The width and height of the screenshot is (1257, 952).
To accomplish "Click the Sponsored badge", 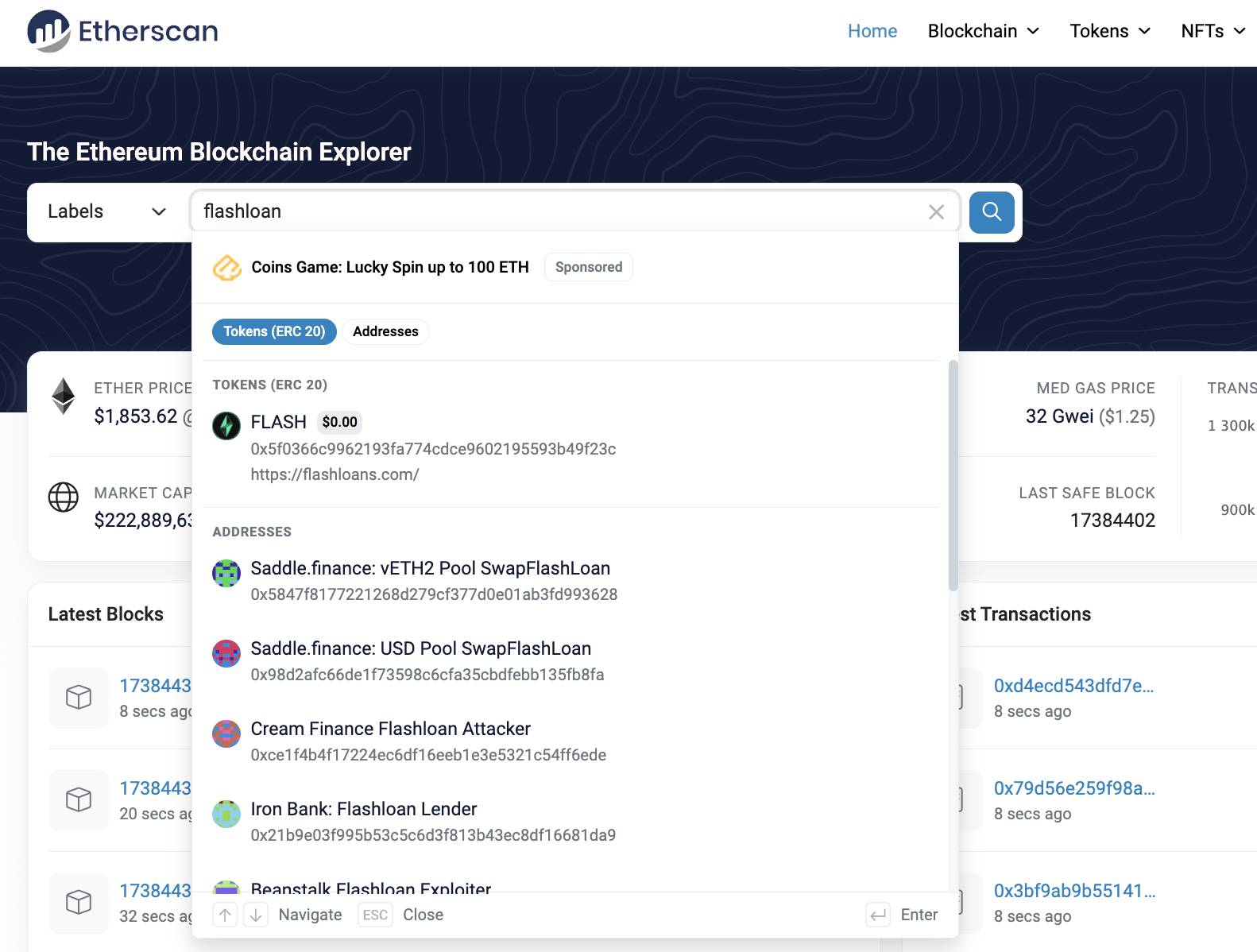I will click(589, 267).
